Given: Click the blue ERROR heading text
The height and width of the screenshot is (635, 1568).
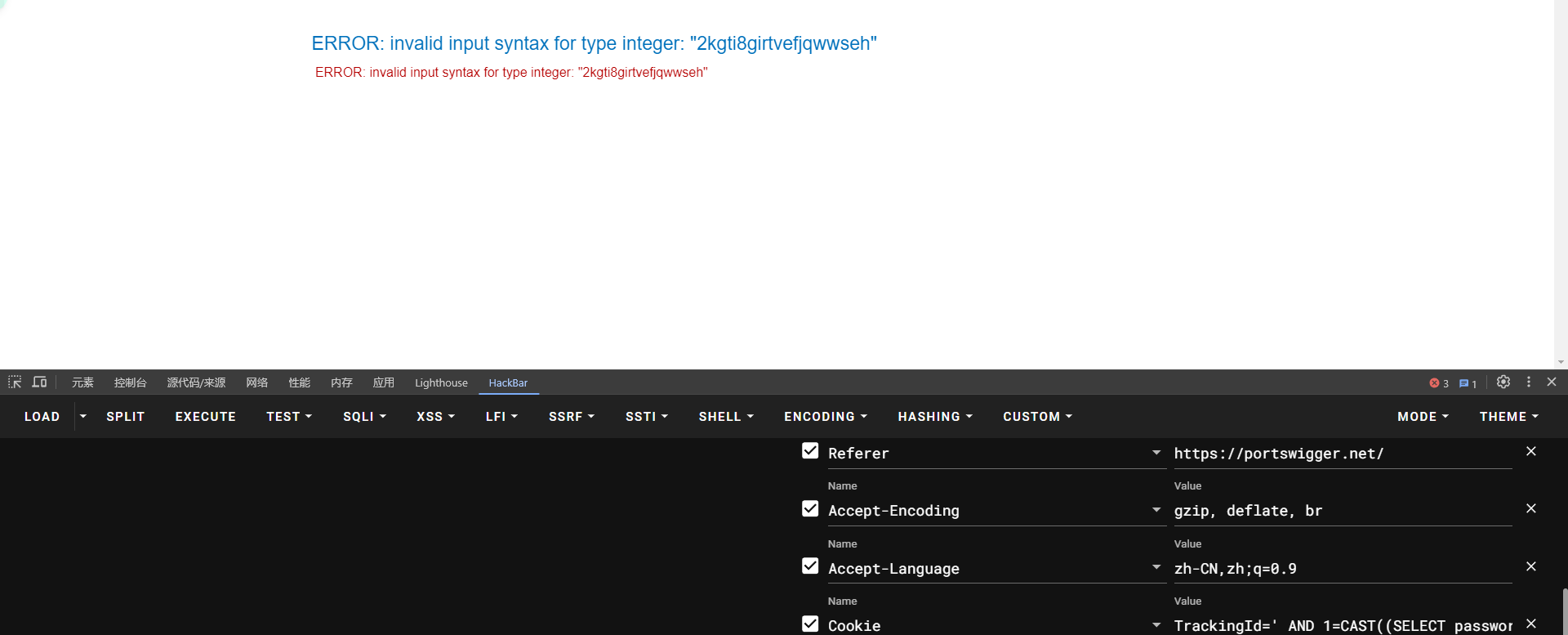Looking at the screenshot, I should pos(594,43).
